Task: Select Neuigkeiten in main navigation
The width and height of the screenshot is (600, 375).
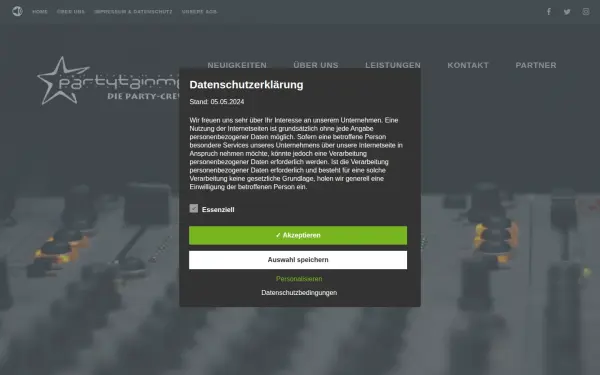Action: (x=237, y=65)
